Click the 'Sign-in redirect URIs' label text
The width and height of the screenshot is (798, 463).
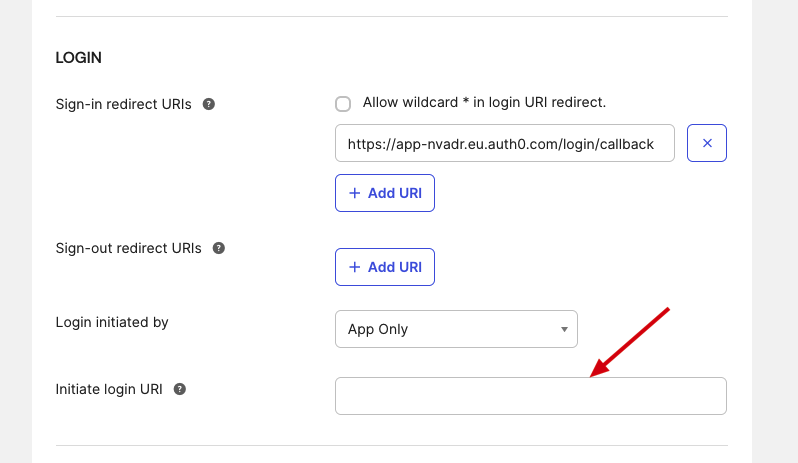tap(125, 104)
